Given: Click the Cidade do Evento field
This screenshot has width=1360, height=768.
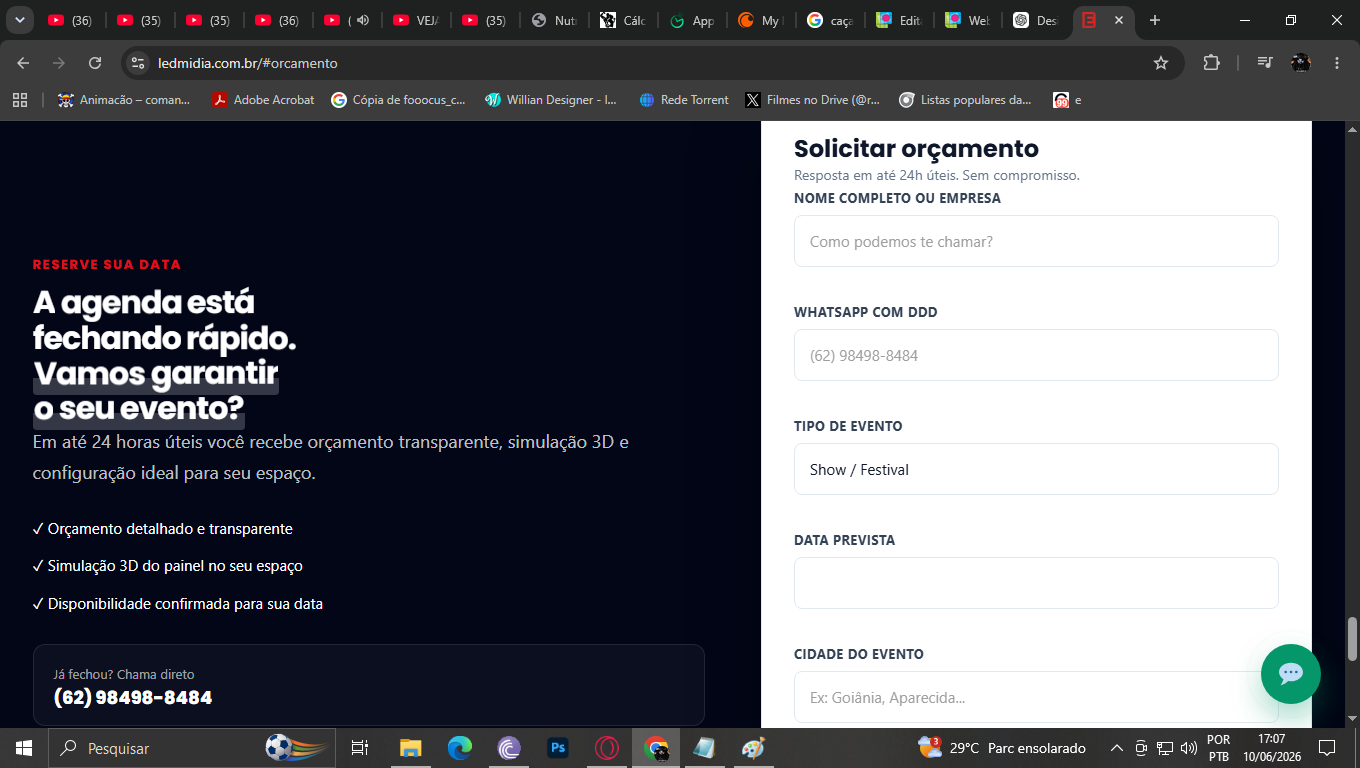Looking at the screenshot, I should point(1036,697).
